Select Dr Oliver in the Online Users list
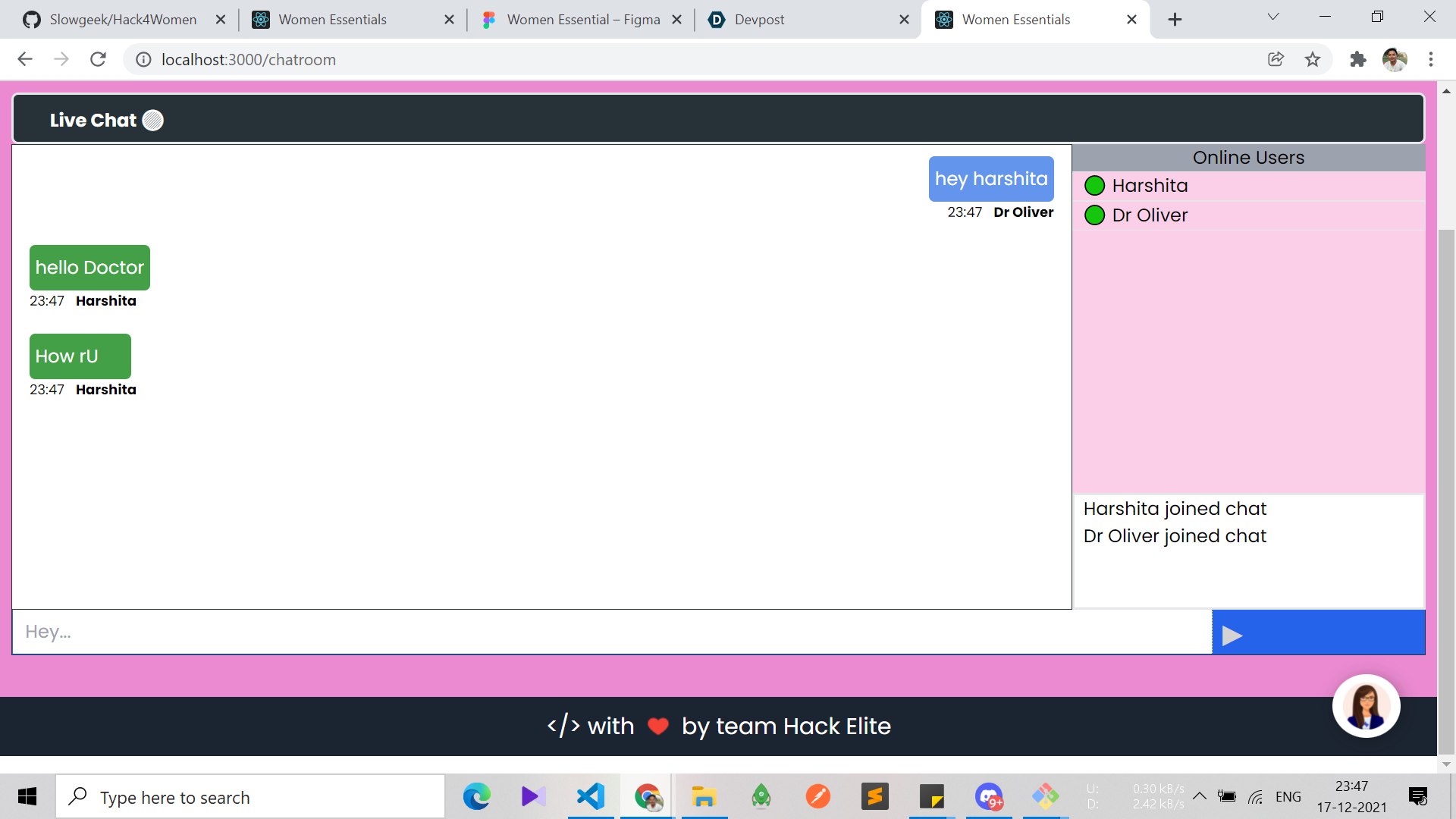Image resolution: width=1456 pixels, height=819 pixels. [x=1150, y=215]
